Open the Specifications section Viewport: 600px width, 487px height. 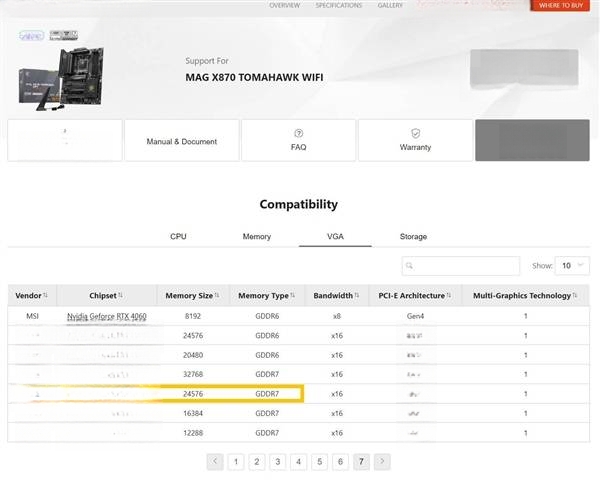tap(338, 5)
